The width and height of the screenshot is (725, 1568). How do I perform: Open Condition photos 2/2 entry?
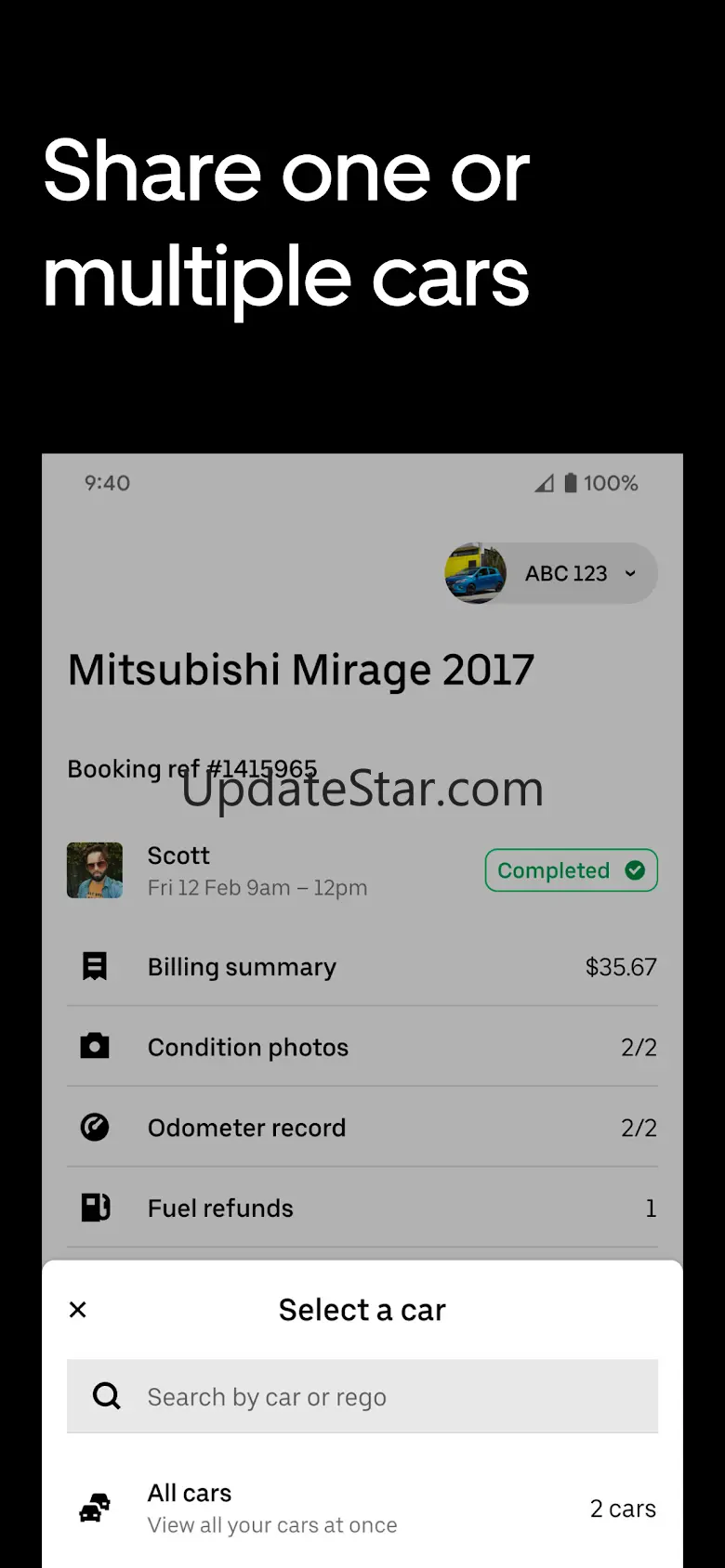tap(362, 1047)
